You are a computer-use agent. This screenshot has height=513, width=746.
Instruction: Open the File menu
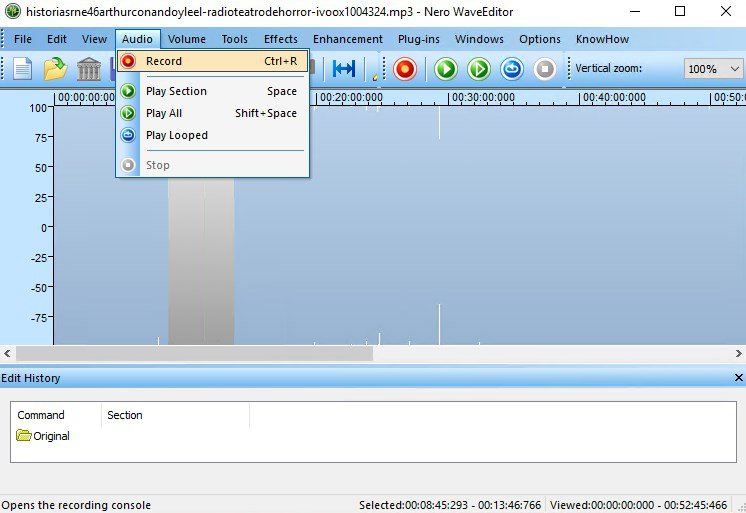point(23,39)
